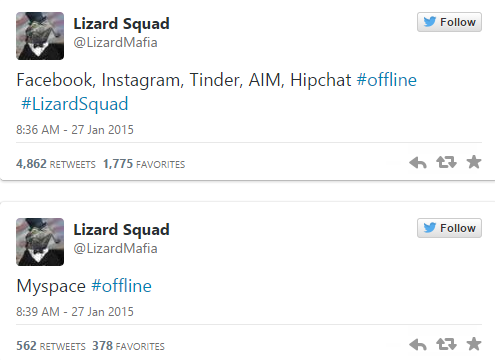Open #offline hashtag in first tweet
The width and height of the screenshot is (495, 360).
coord(387,80)
